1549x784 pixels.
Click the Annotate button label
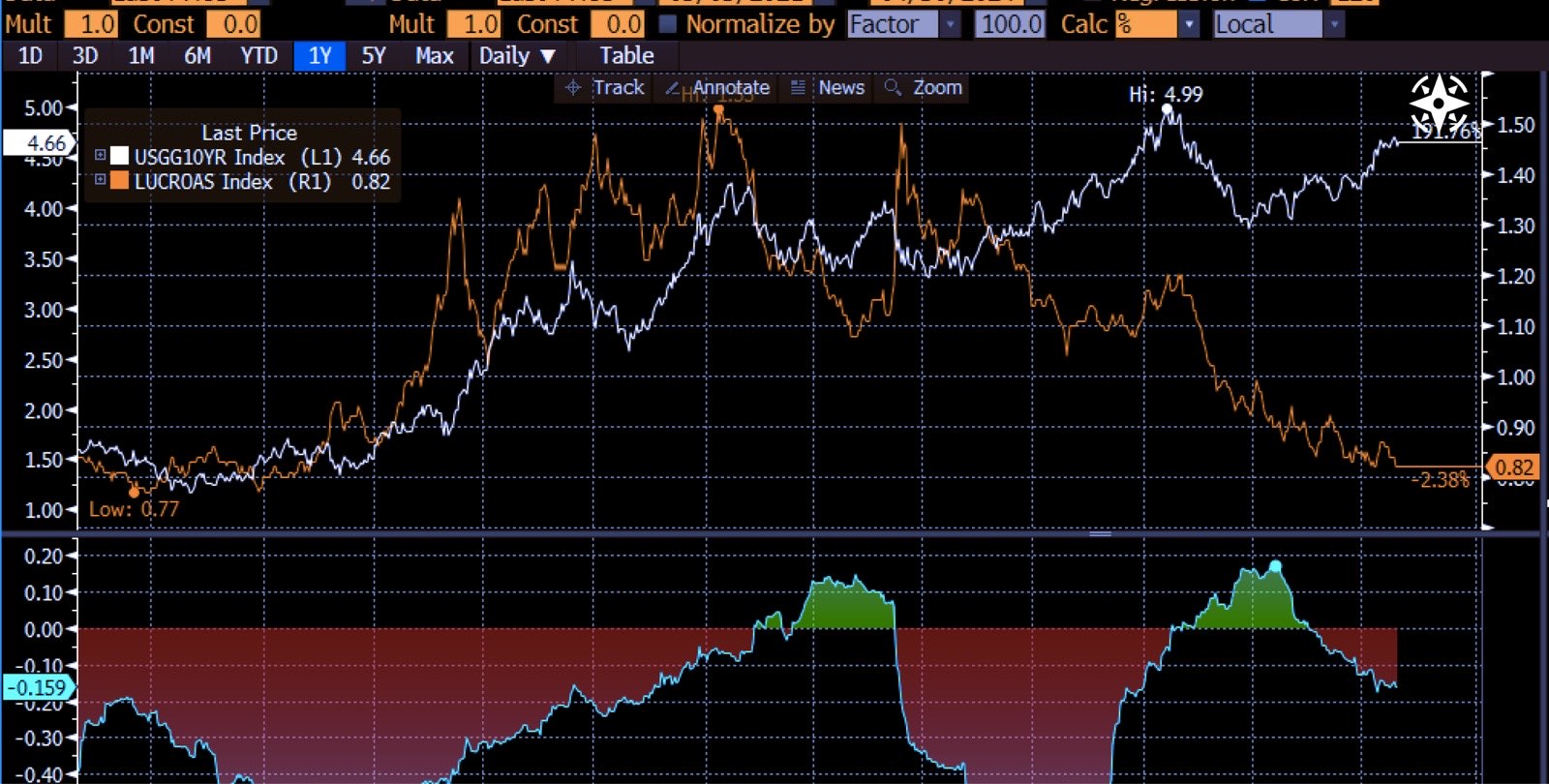731,87
